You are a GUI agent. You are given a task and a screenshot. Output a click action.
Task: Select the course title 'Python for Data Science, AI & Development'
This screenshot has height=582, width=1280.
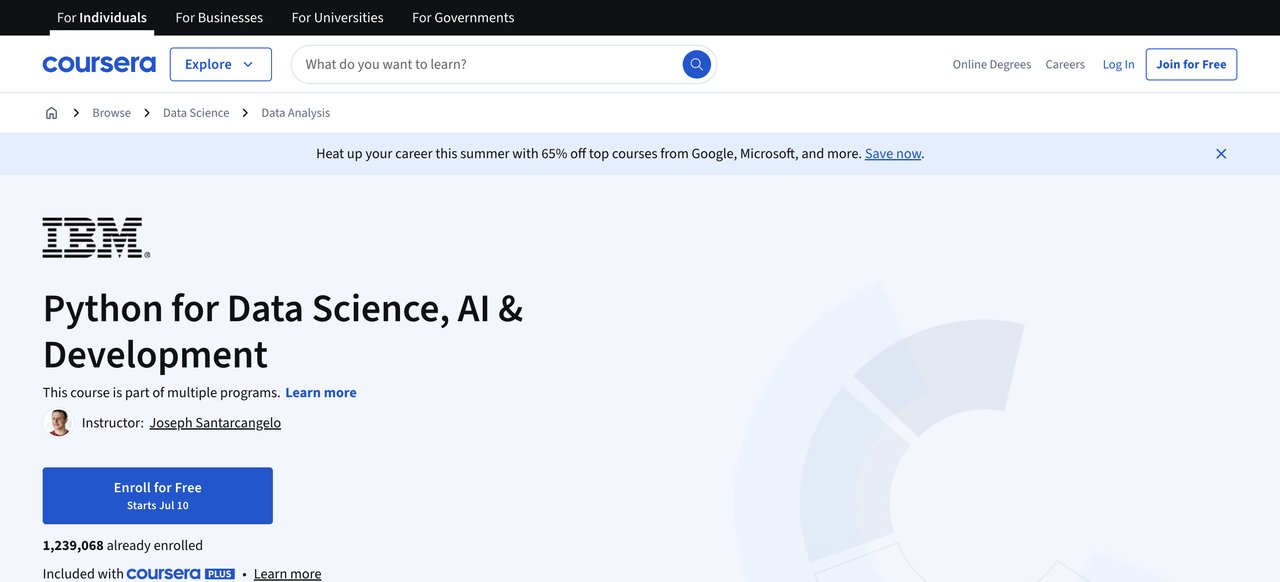pos(283,331)
